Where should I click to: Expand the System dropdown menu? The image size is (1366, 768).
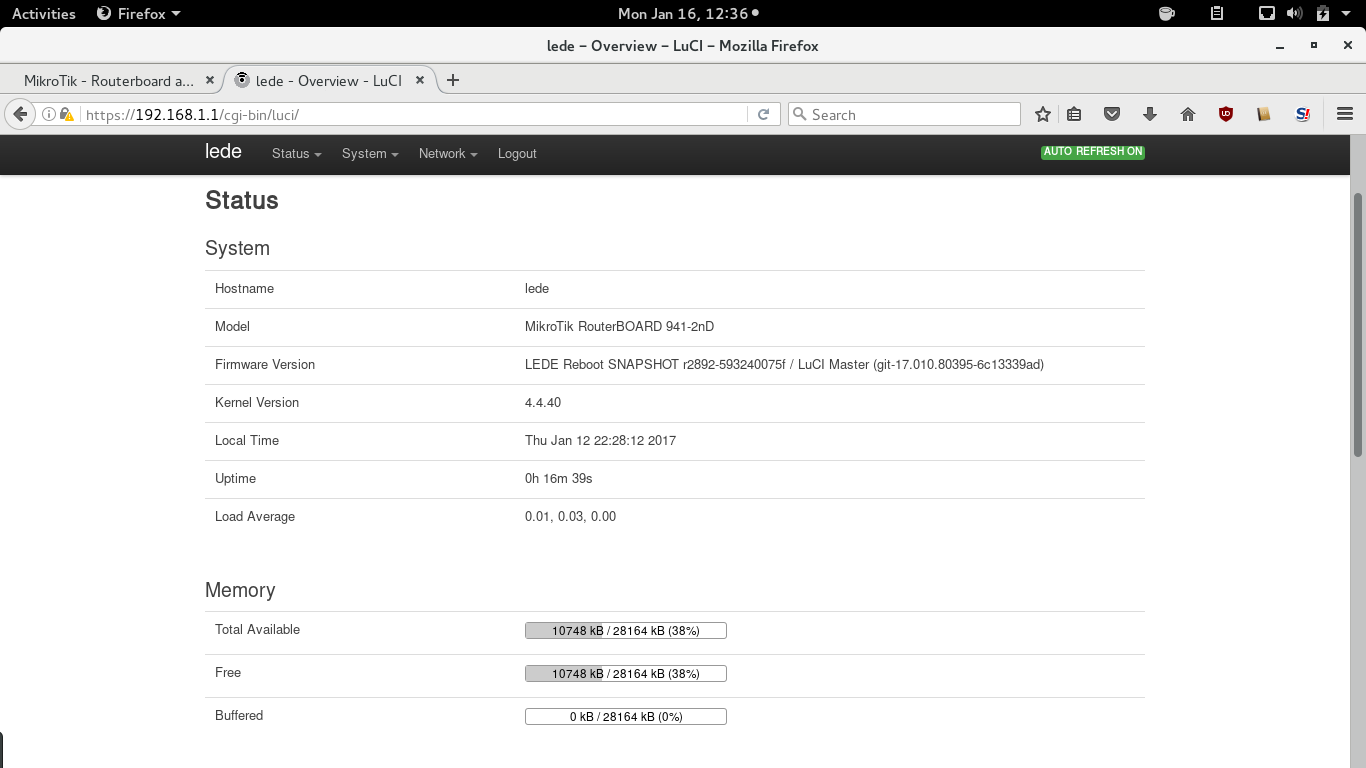pos(370,154)
